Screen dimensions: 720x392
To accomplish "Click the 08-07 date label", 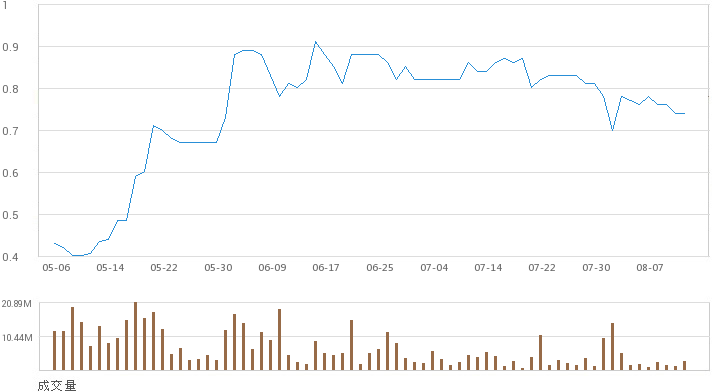I will pos(650,268).
